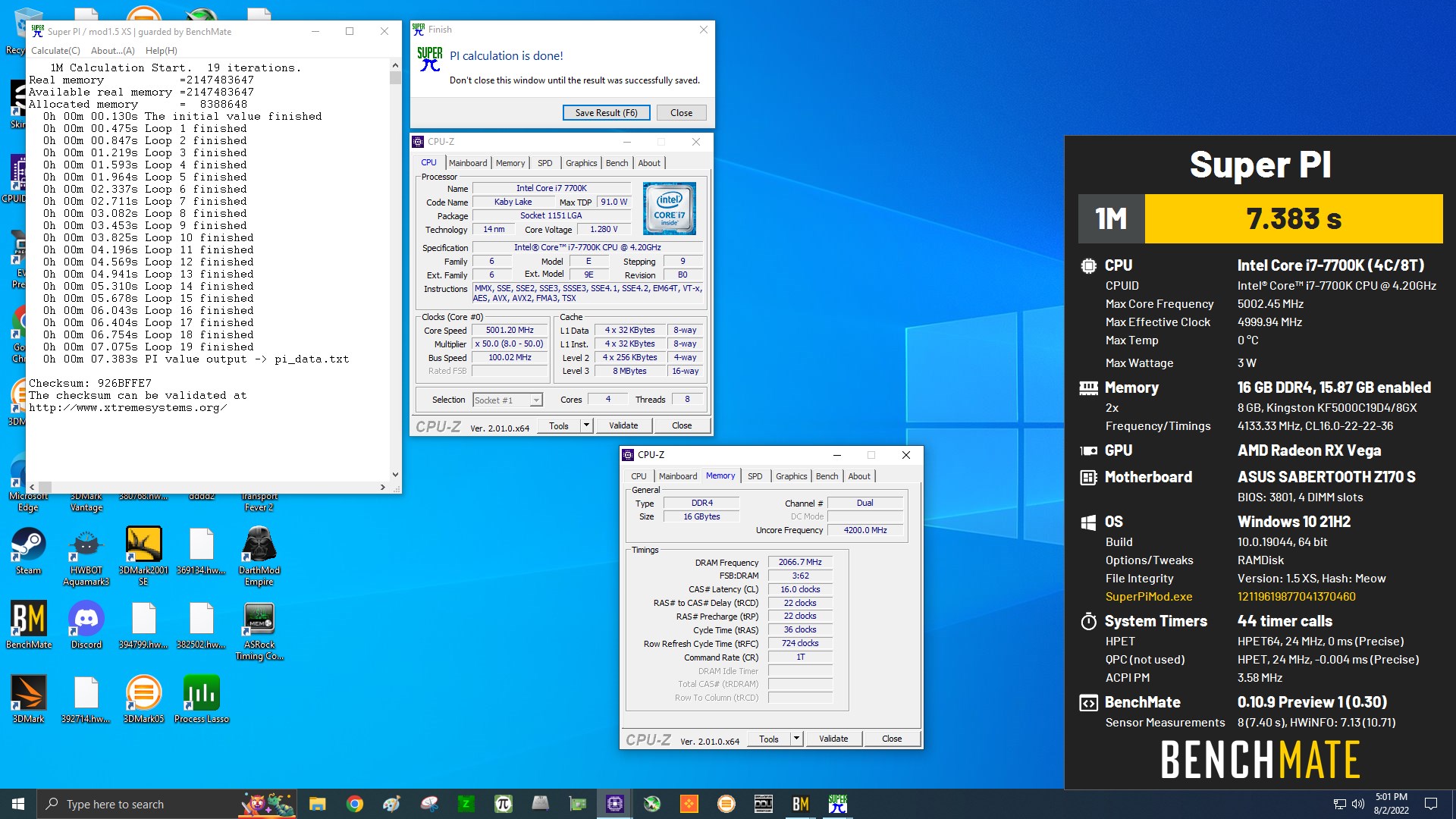The height and width of the screenshot is (819, 1456).
Task: Click Tools button in upper CPU-Z
Action: click(x=559, y=426)
